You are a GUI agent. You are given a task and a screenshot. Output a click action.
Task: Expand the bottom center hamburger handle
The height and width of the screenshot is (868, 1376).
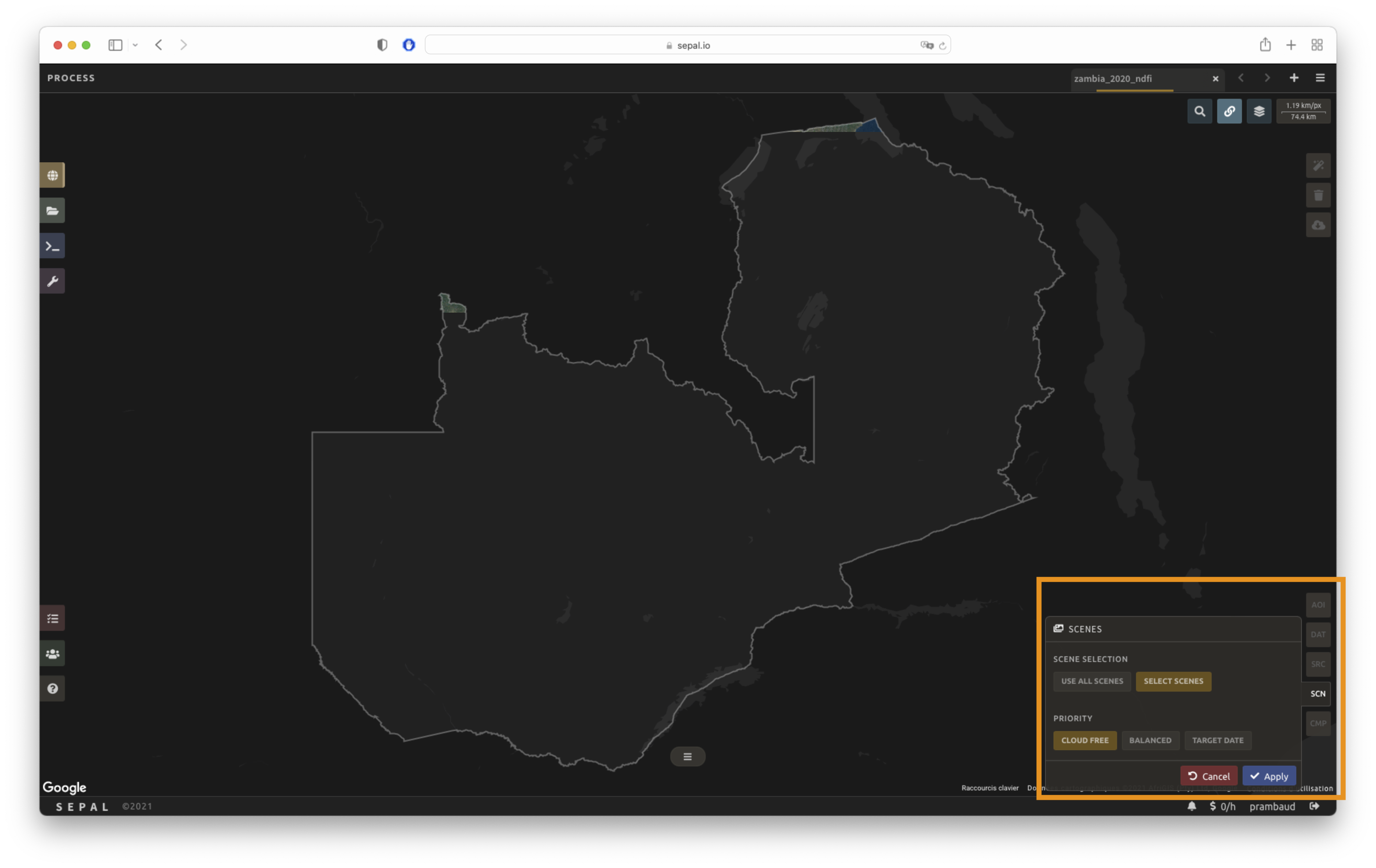[687, 757]
